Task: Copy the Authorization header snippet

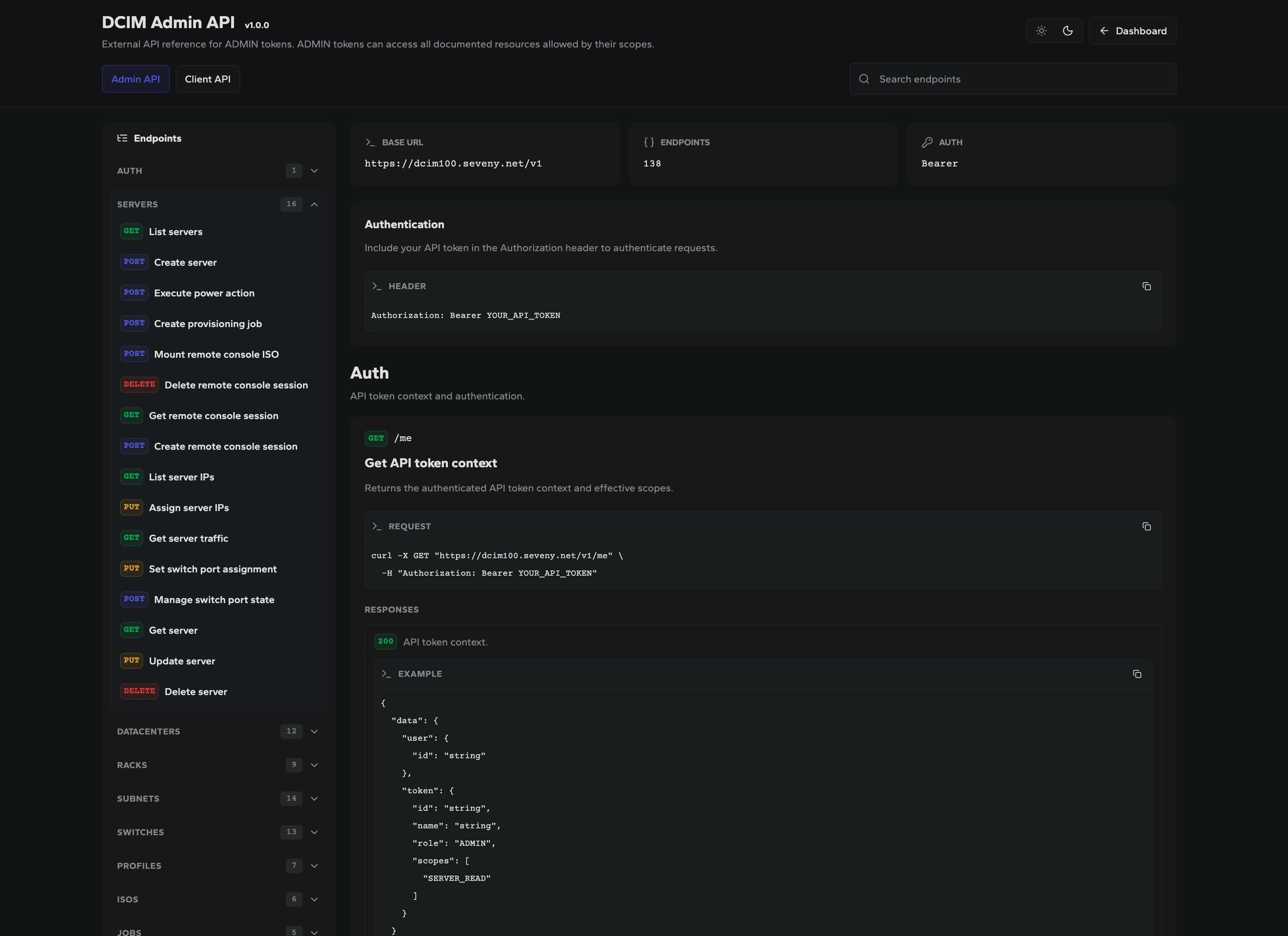Action: [x=1146, y=286]
